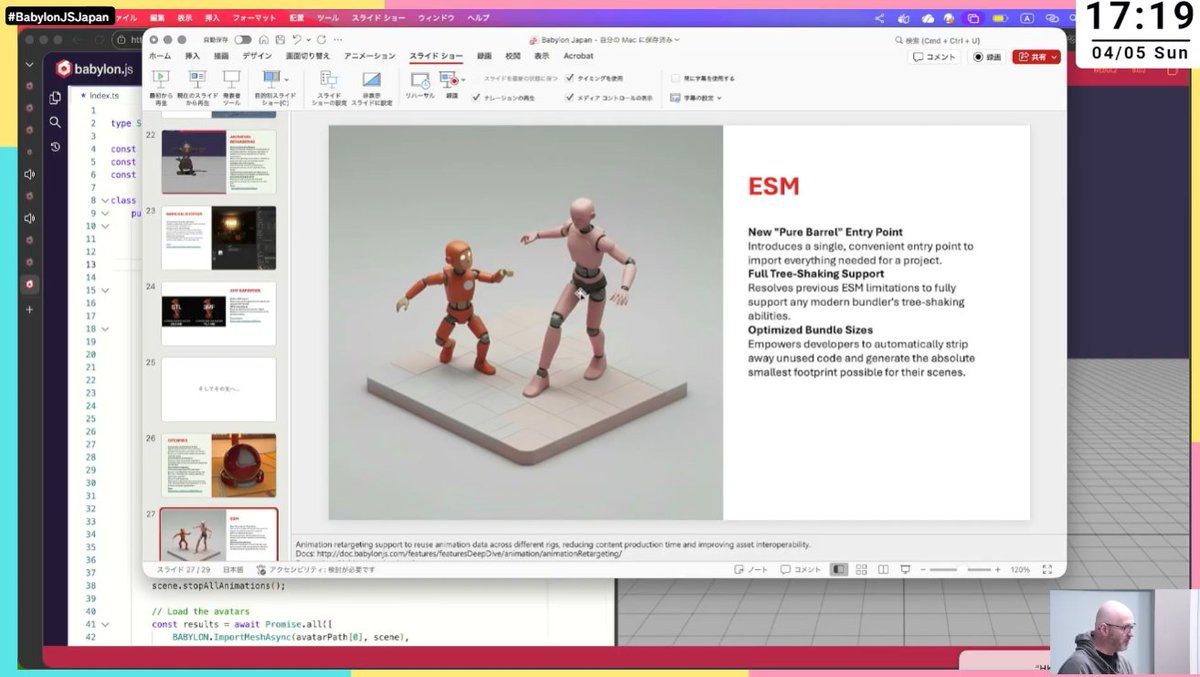Click Rehearse Timings icon
The height and width of the screenshot is (677, 1200).
tap(419, 79)
